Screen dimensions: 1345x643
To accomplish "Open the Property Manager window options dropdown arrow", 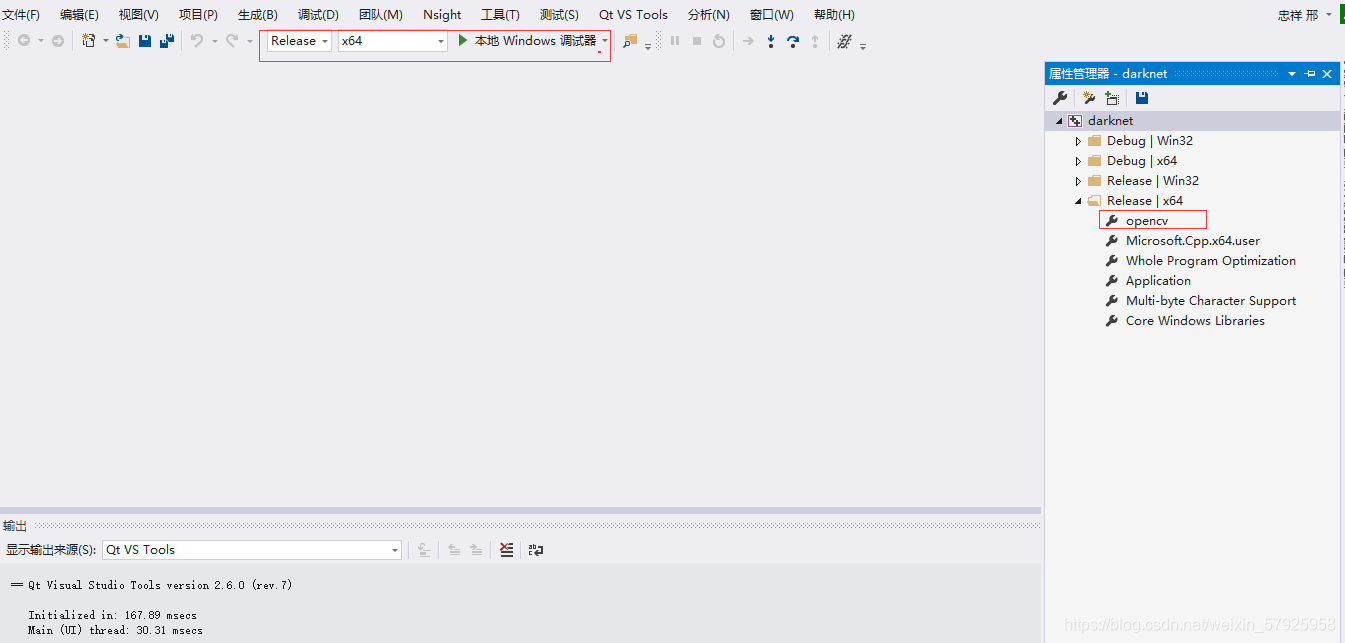I will point(1292,74).
